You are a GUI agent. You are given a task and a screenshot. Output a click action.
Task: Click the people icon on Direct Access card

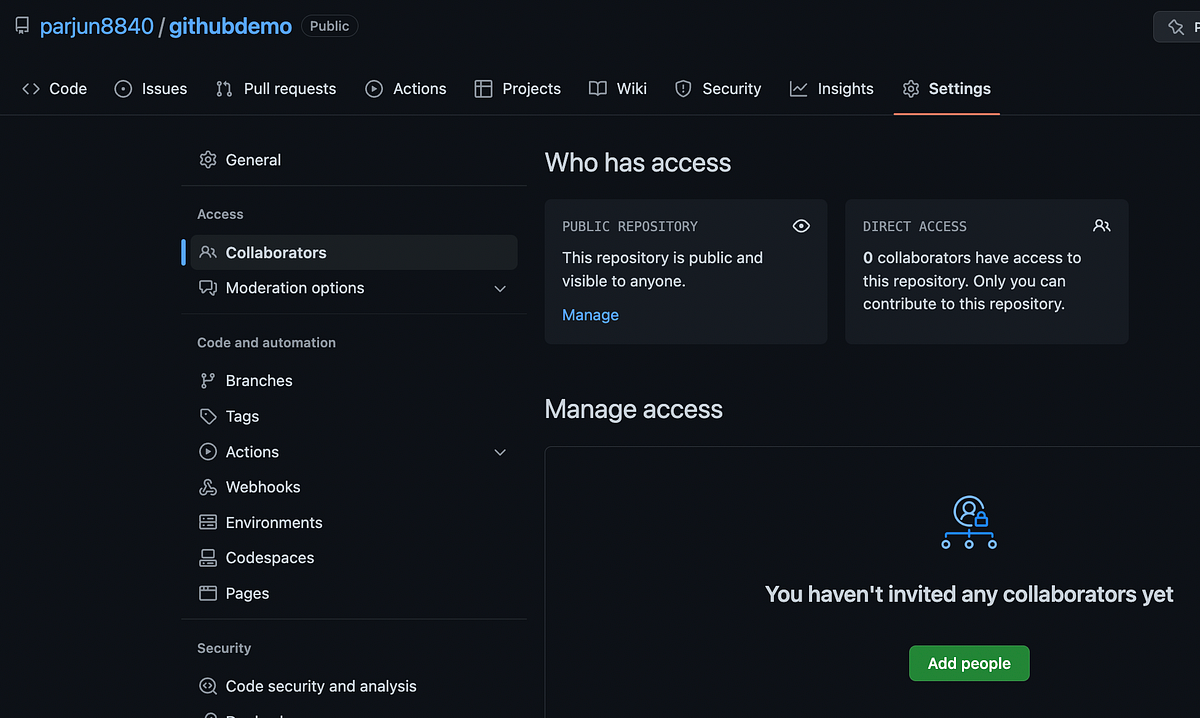pos(1102,225)
